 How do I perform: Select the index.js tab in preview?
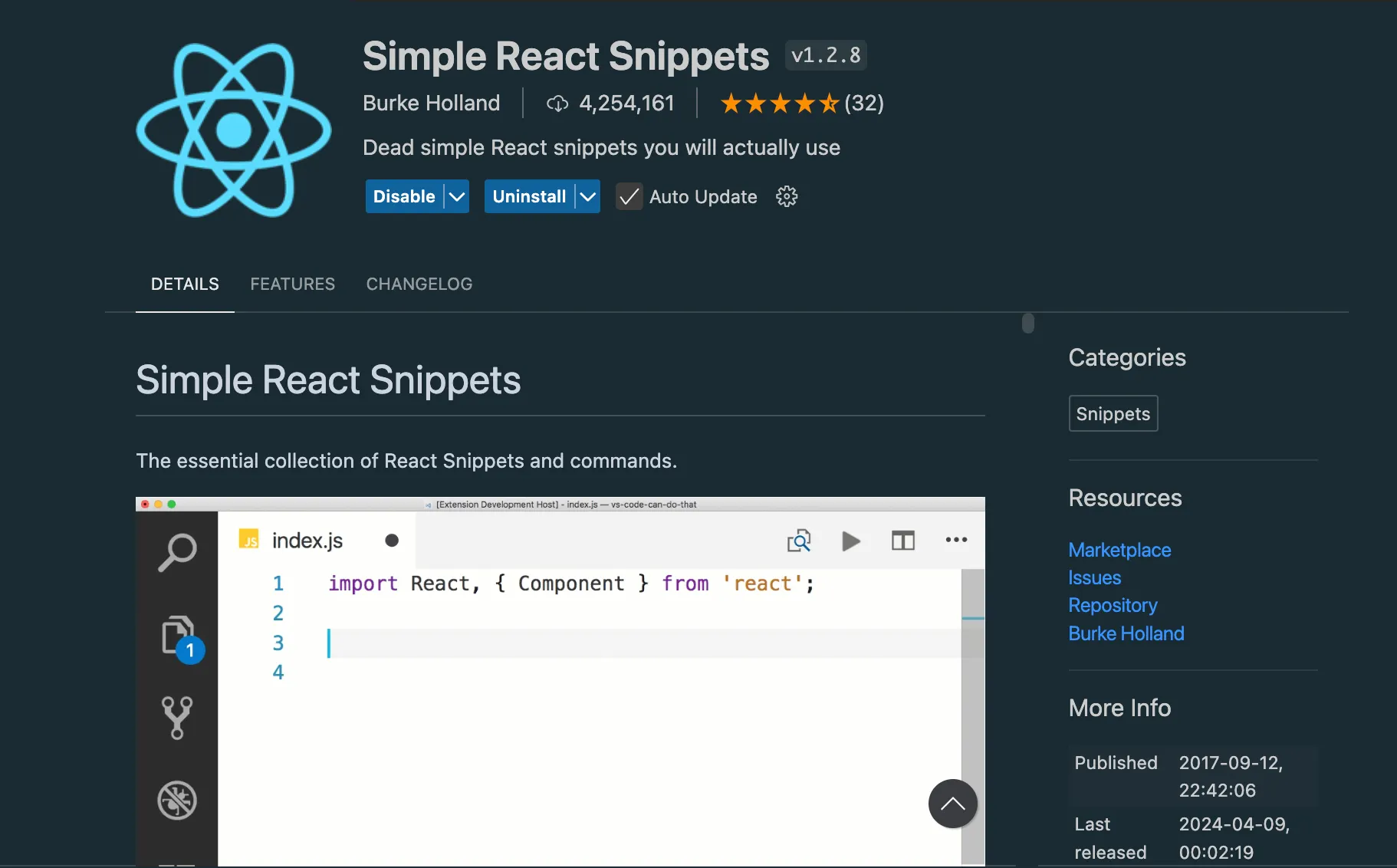pos(317,541)
